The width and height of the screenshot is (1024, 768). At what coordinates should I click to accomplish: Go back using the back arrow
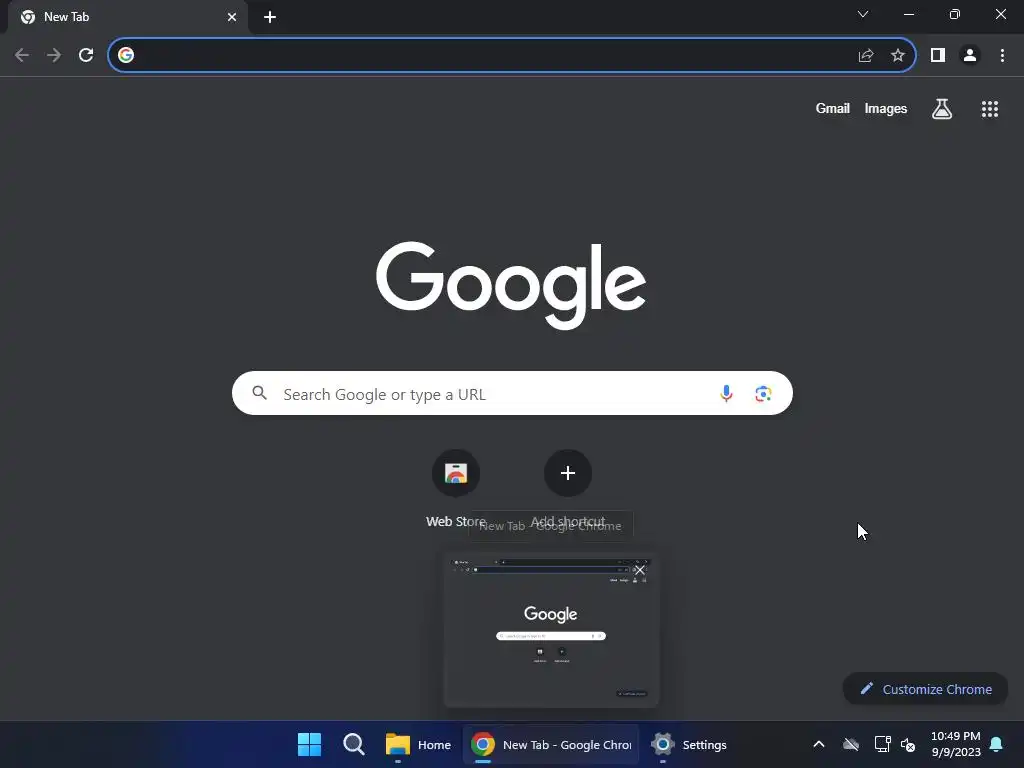pyautogui.click(x=22, y=55)
